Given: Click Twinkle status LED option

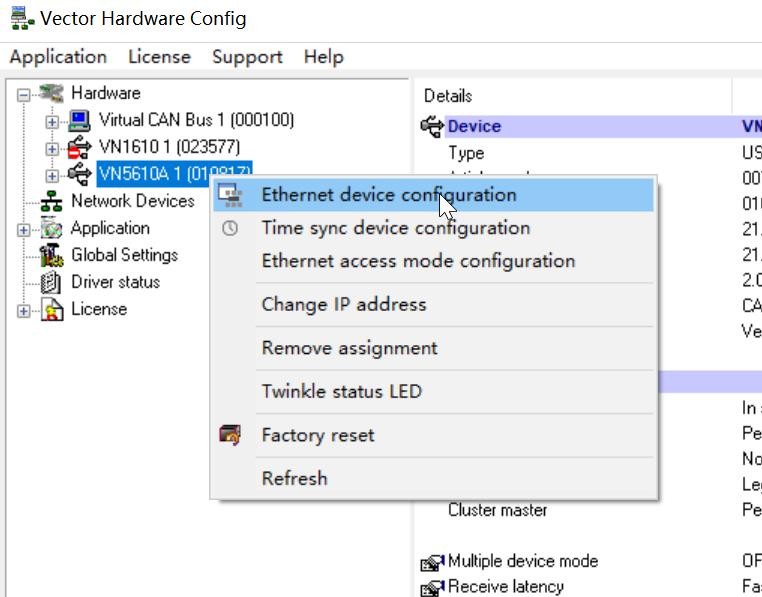Looking at the screenshot, I should pyautogui.click(x=341, y=391).
